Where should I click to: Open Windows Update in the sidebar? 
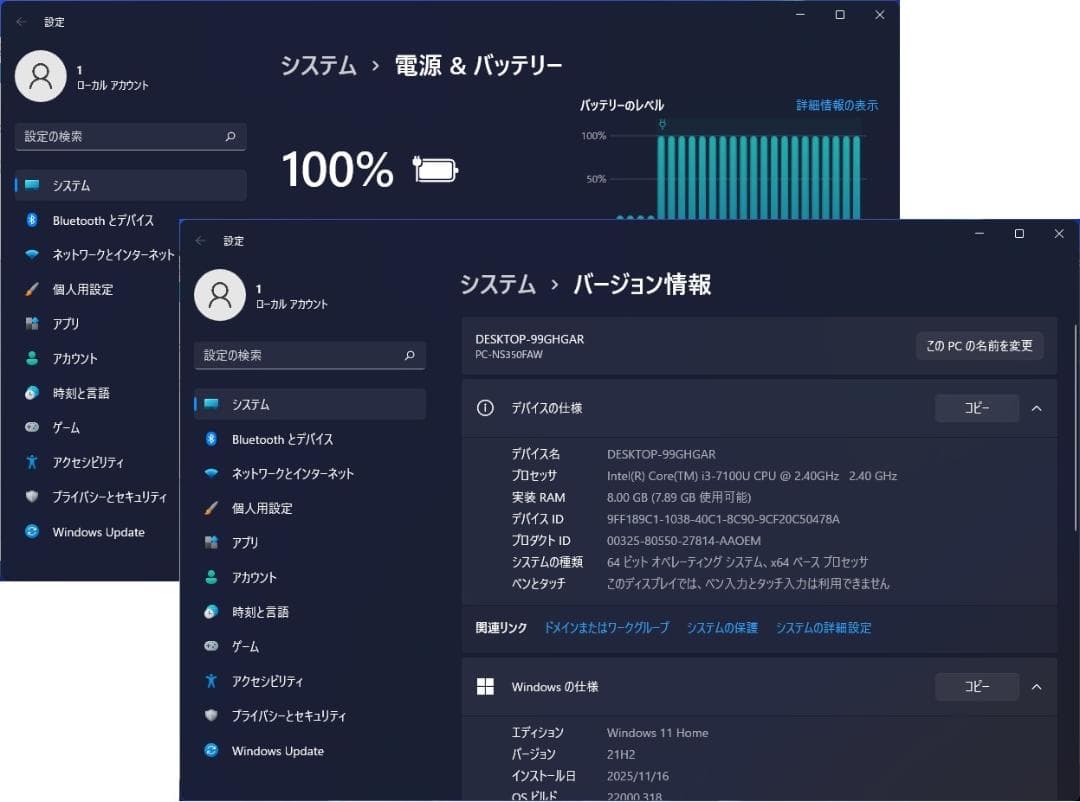tap(277, 751)
